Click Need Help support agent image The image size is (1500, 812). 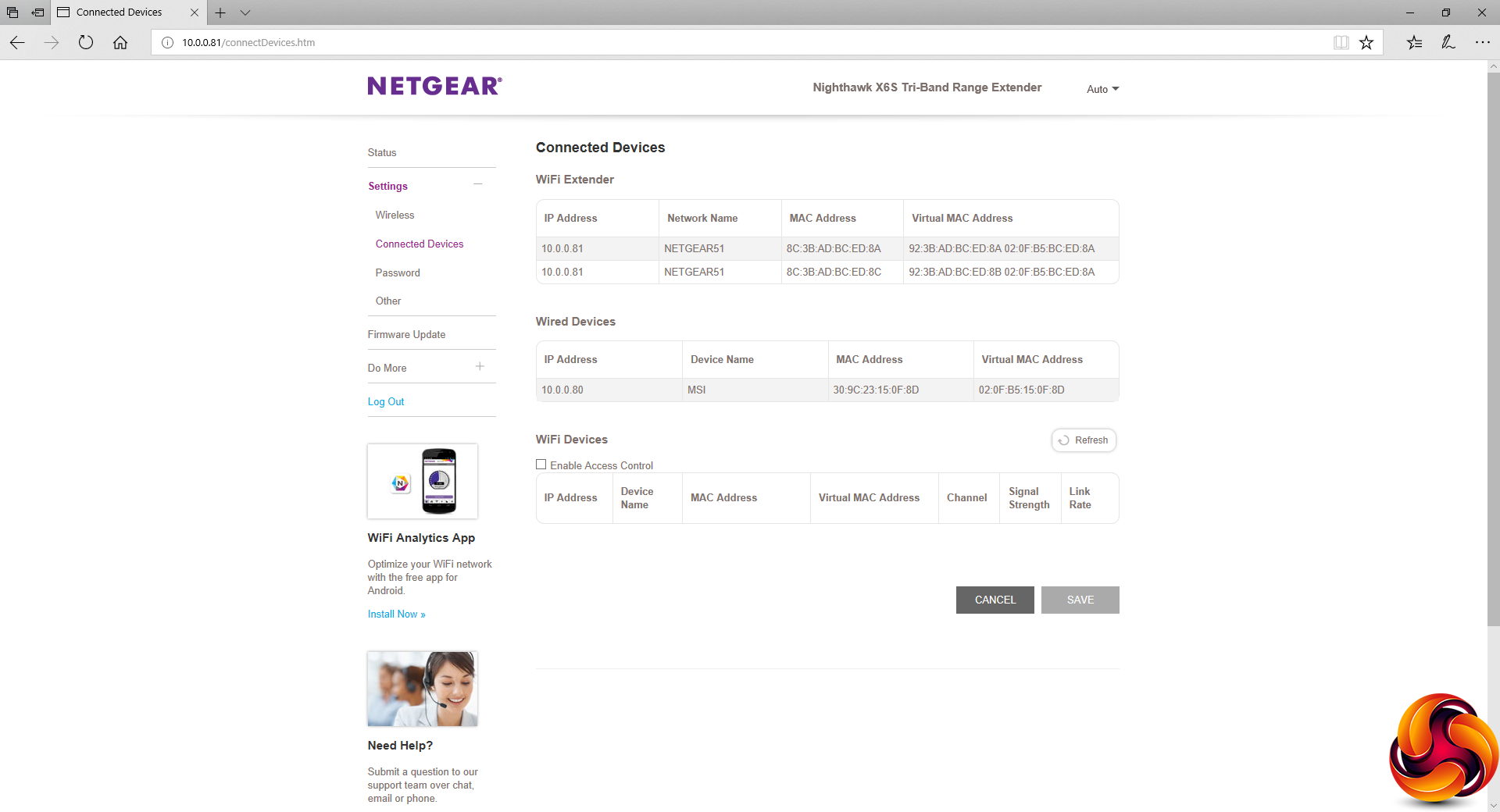click(423, 689)
